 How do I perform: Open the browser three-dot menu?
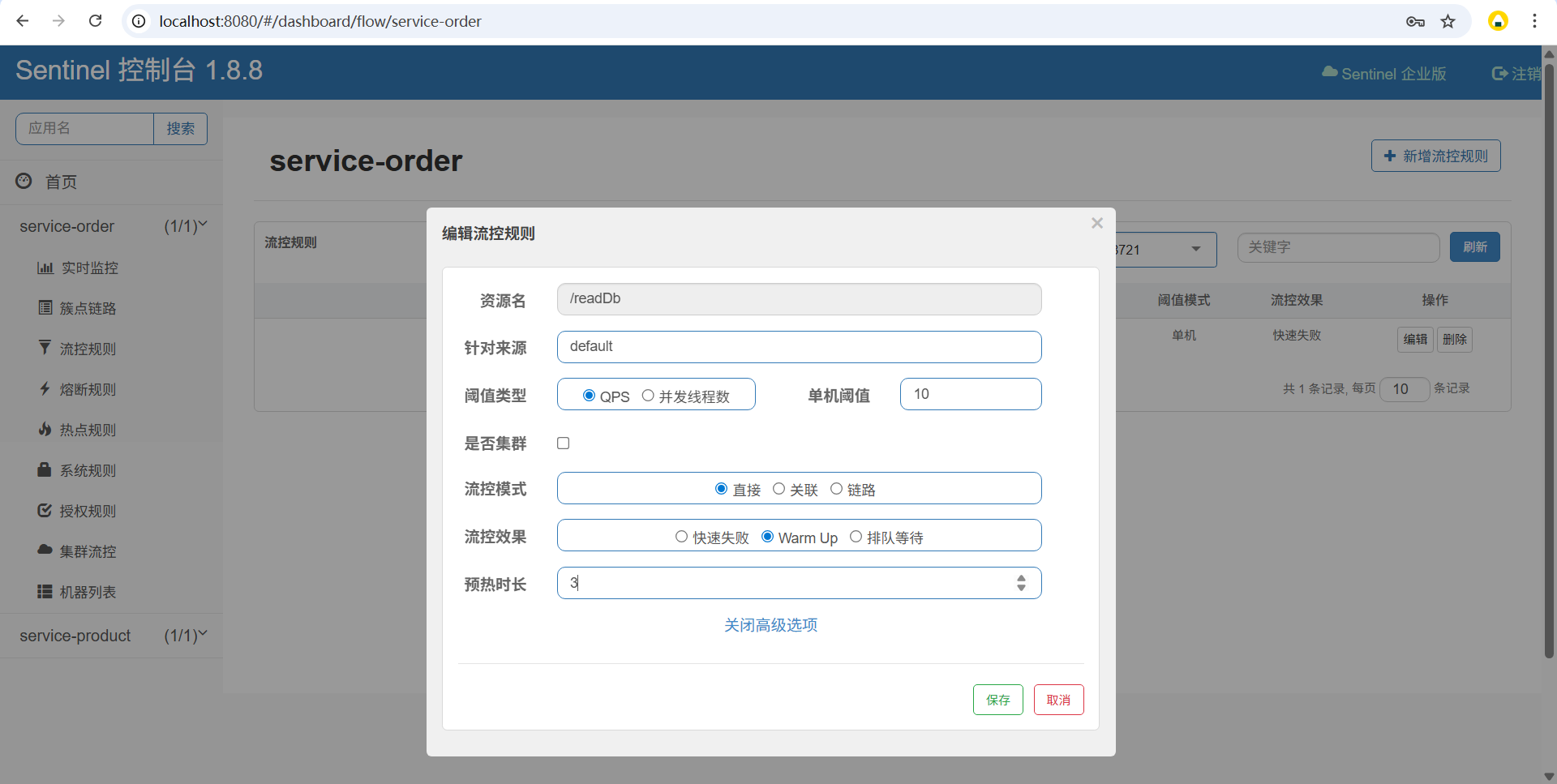pos(1534,21)
